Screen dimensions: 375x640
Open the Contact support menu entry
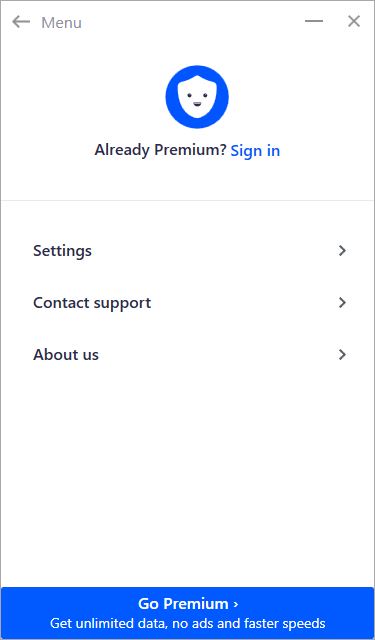pos(189,303)
